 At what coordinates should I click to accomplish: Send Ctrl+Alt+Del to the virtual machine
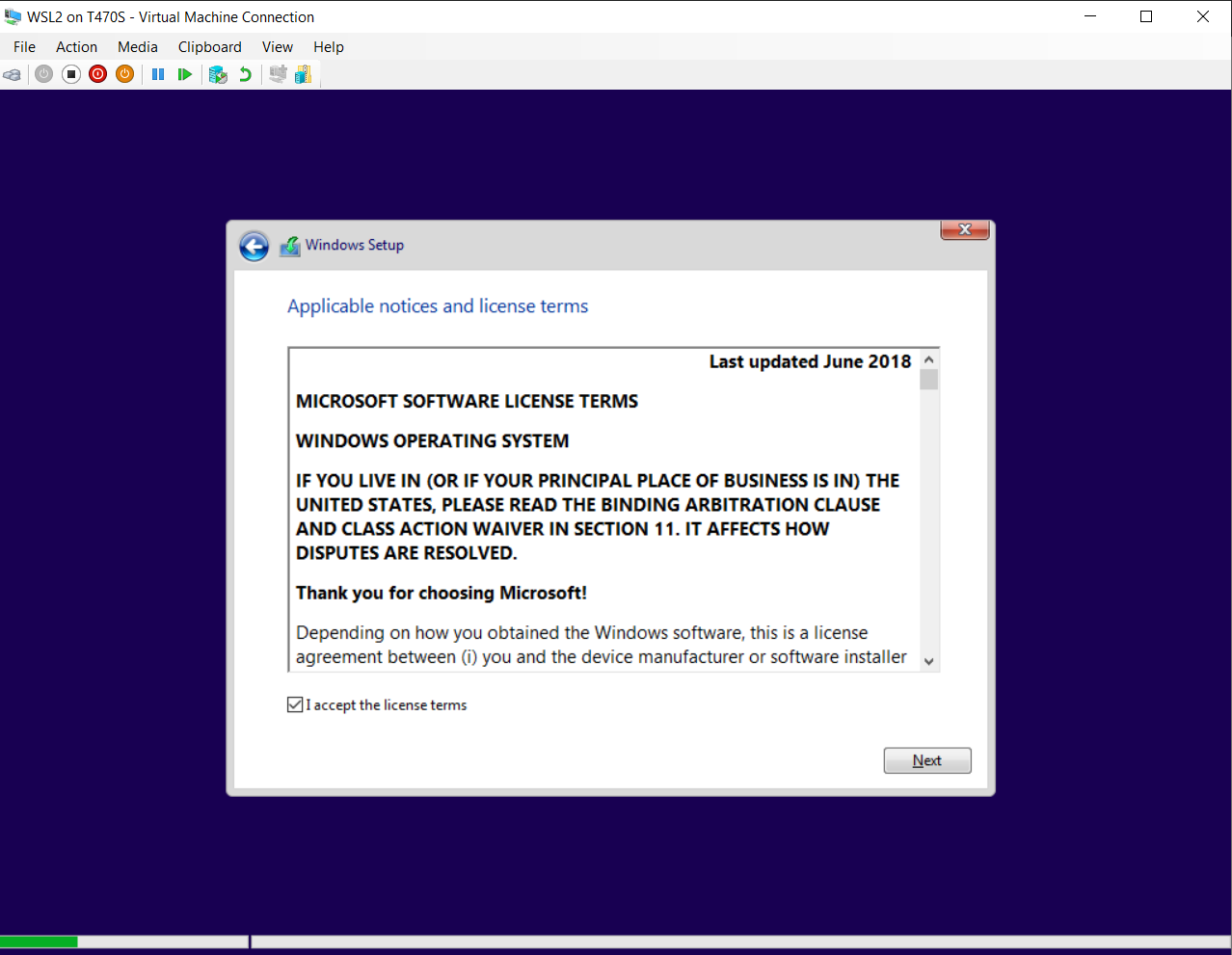click(x=13, y=74)
